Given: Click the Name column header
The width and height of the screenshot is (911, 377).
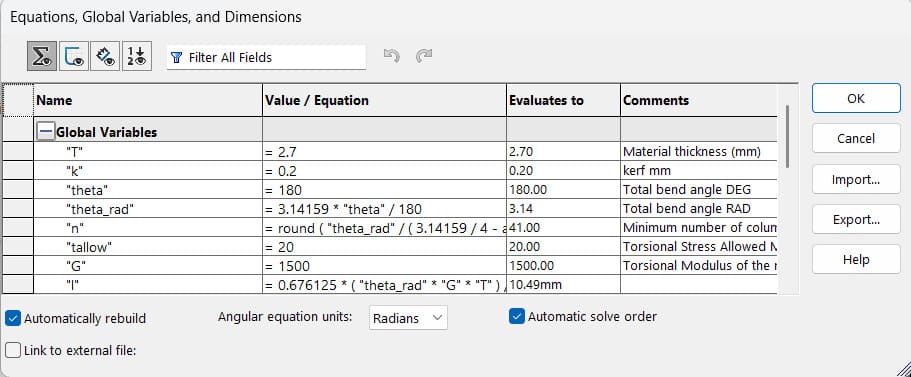Looking at the screenshot, I should (148, 100).
